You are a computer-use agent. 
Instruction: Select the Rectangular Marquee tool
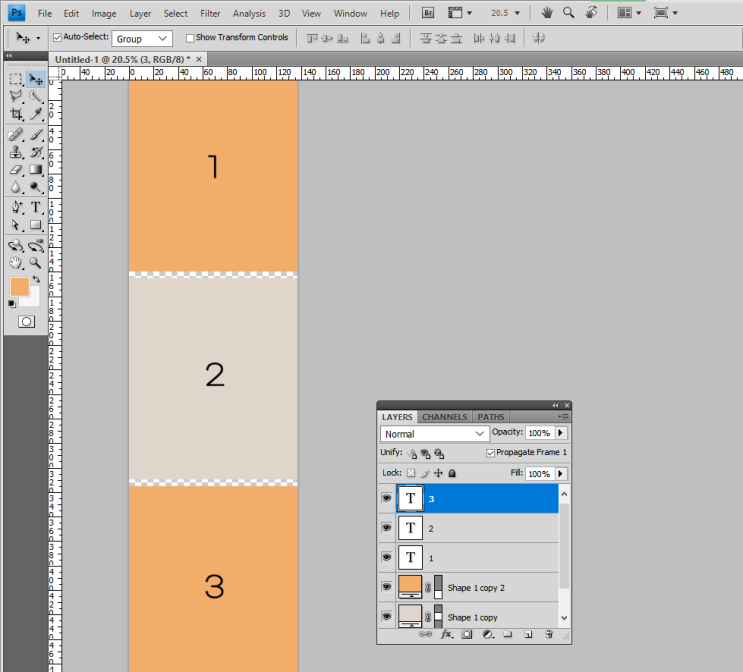coord(16,79)
